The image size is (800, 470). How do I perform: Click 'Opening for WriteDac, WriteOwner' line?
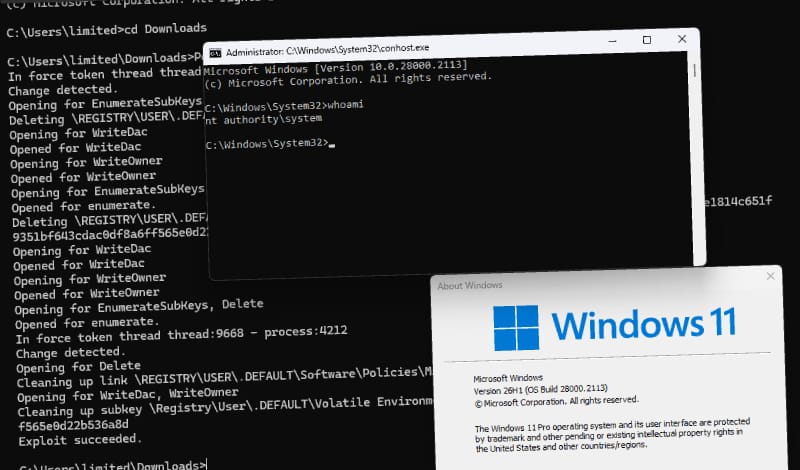point(128,394)
